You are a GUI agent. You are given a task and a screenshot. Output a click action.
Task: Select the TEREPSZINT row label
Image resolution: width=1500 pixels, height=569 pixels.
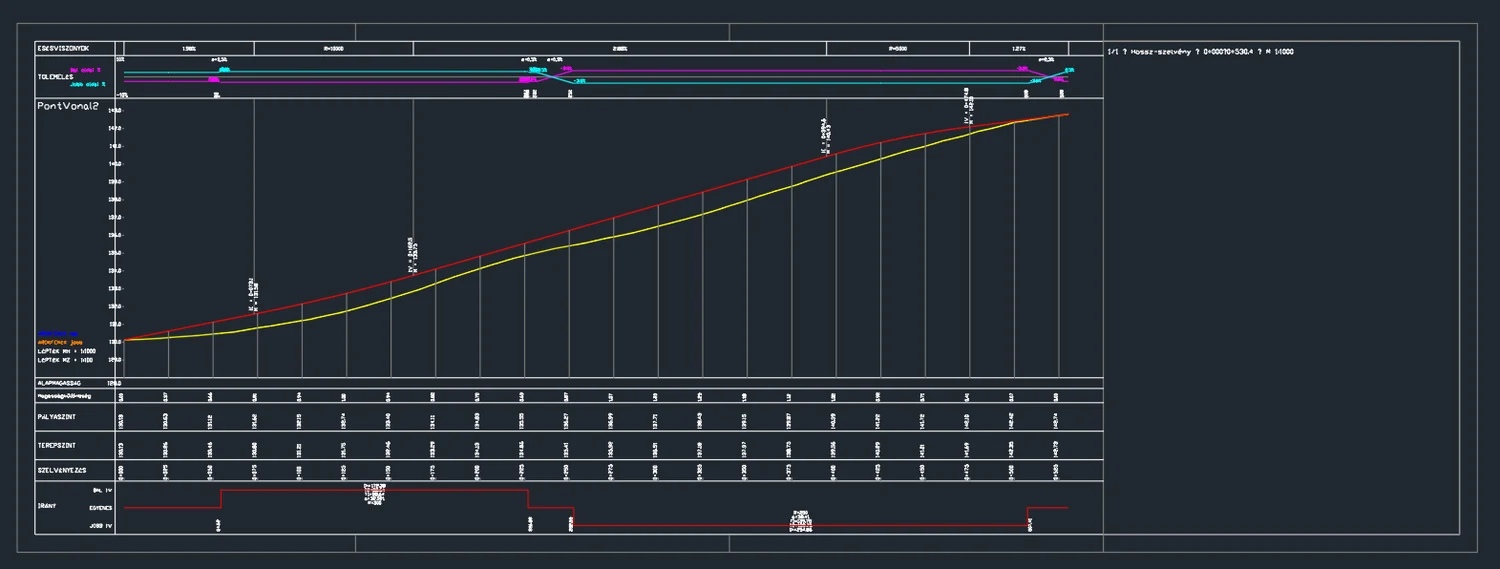pos(55,445)
